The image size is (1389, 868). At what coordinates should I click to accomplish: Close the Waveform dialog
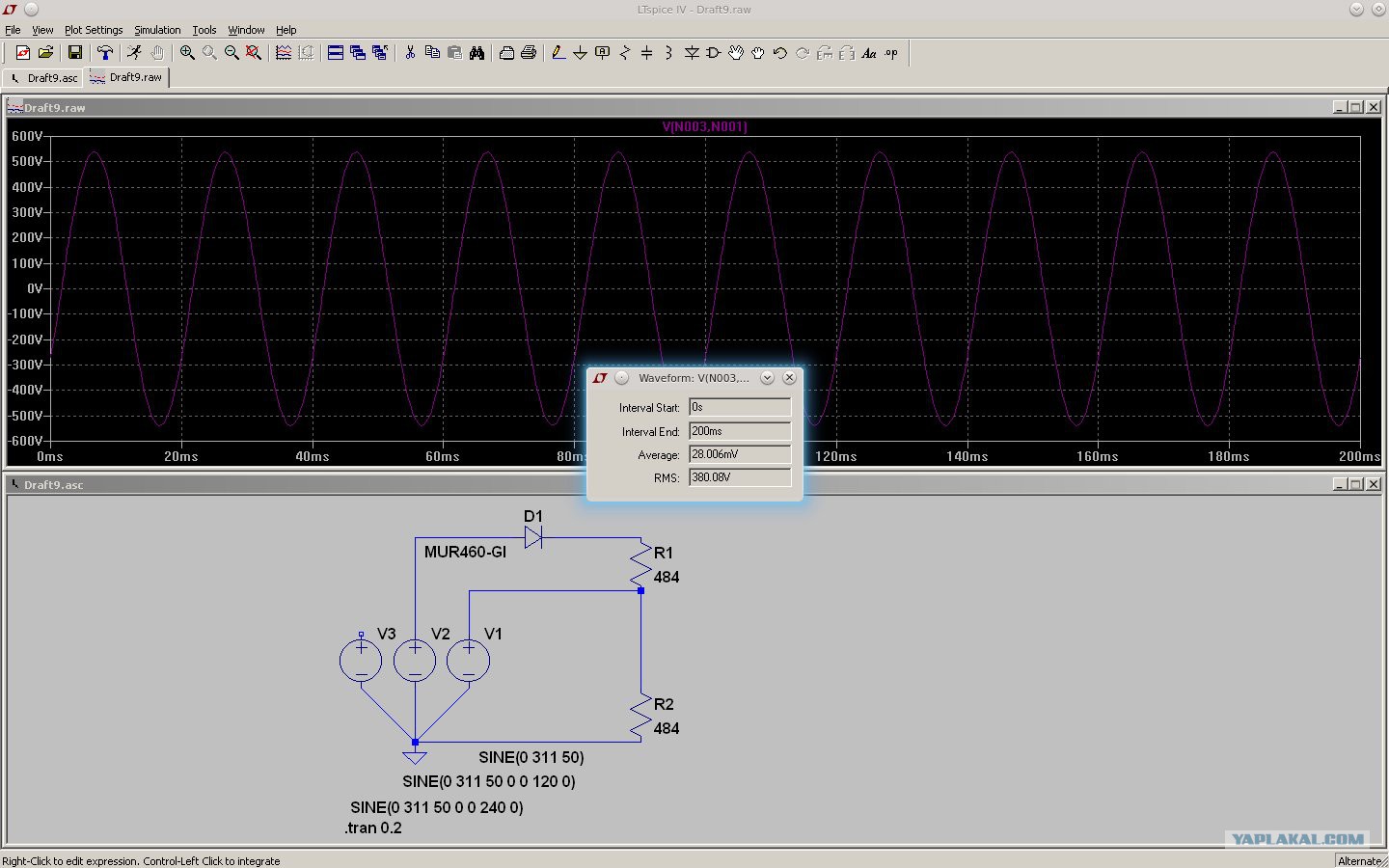[789, 378]
